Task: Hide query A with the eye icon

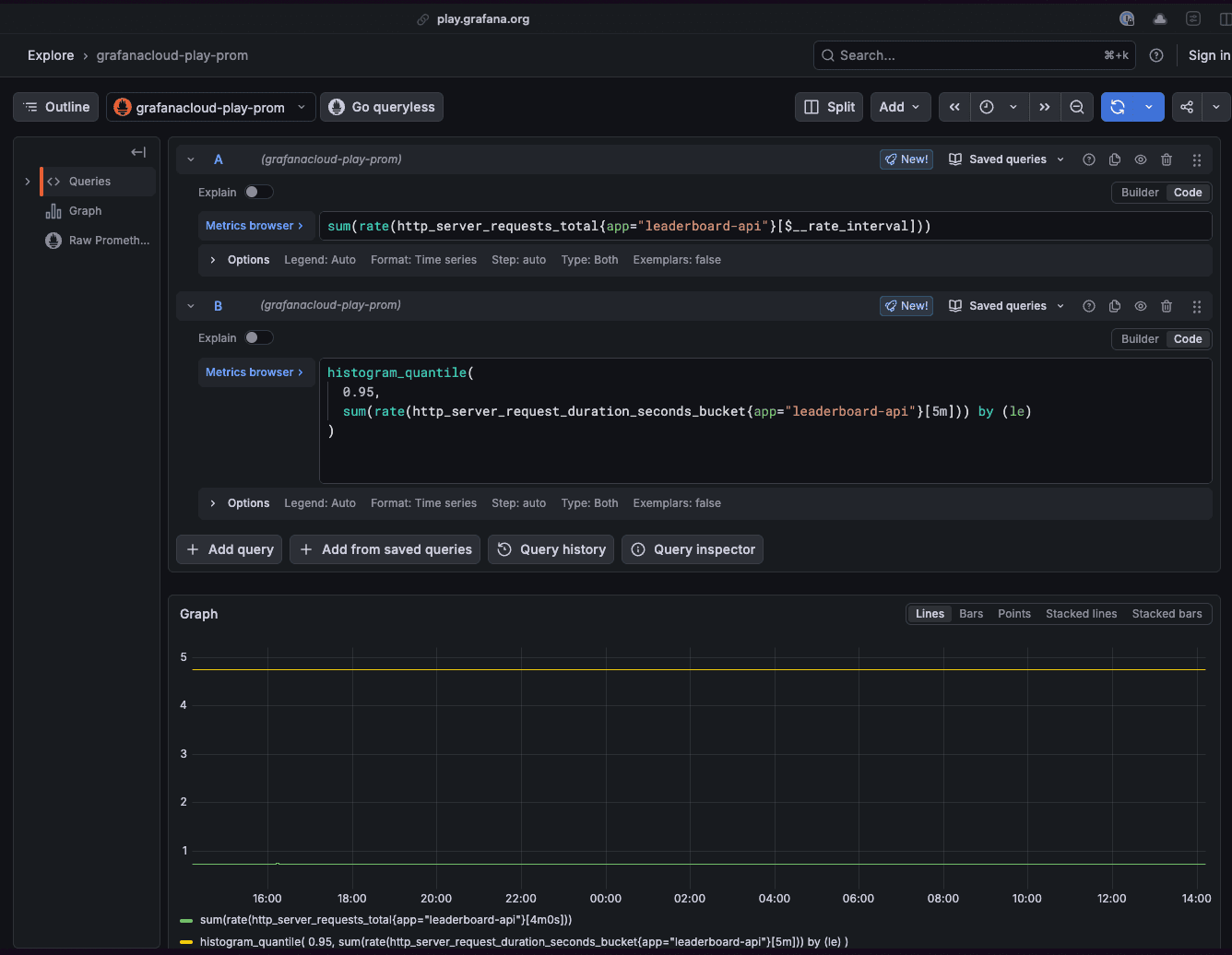Action: (1141, 159)
